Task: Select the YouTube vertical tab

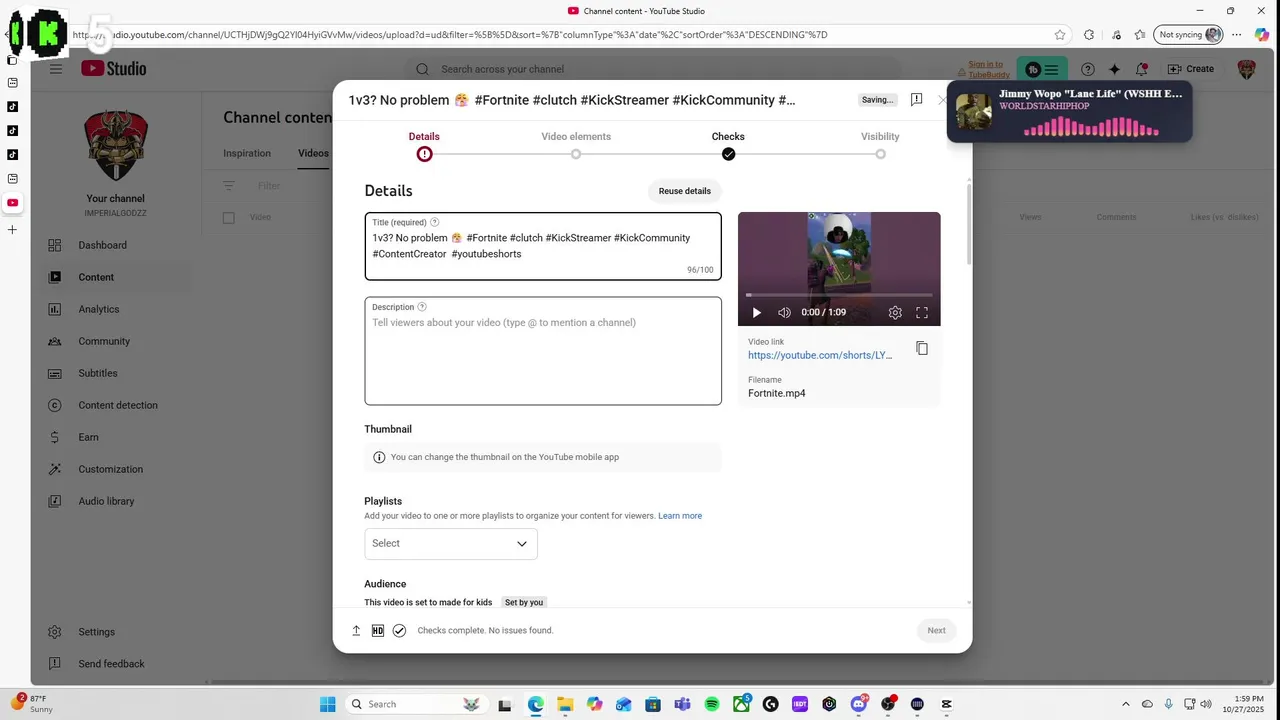Action: click(x=12, y=203)
